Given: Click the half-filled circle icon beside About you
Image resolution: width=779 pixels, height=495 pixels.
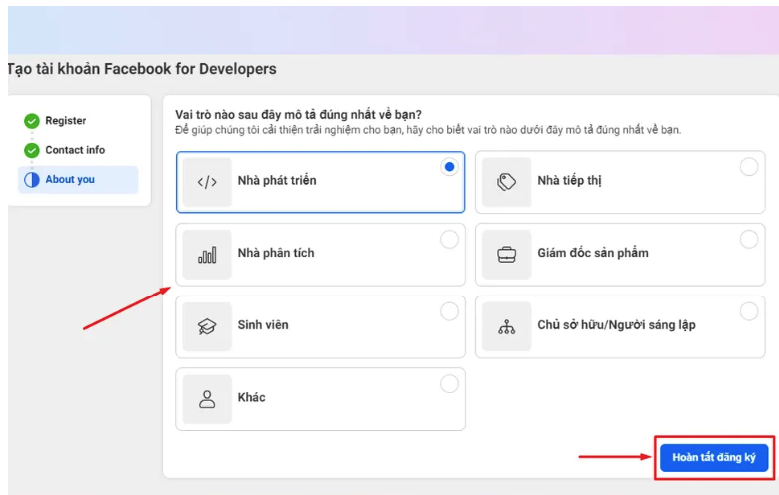Looking at the screenshot, I should coord(32,179).
